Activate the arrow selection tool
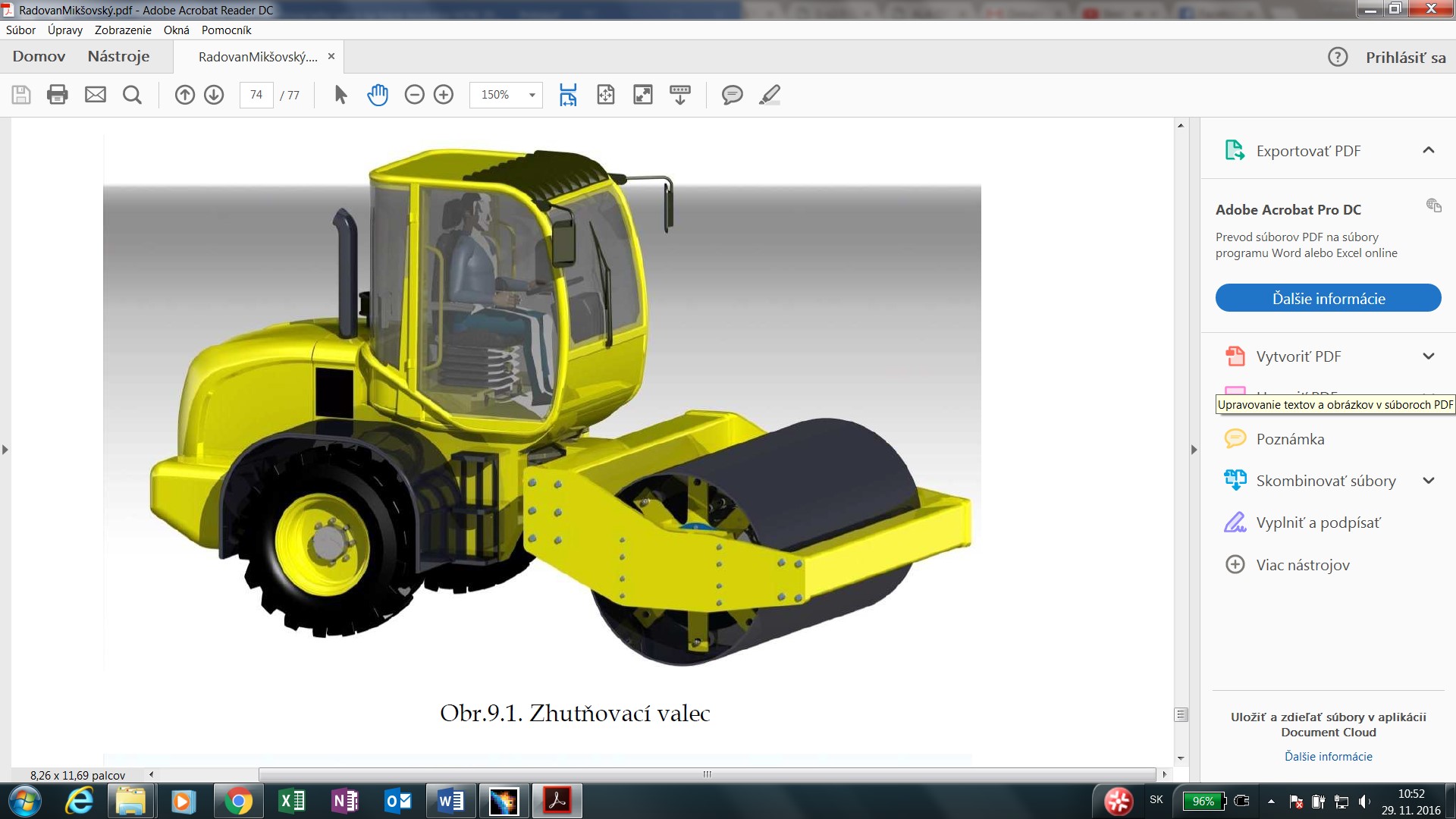 tap(340, 95)
